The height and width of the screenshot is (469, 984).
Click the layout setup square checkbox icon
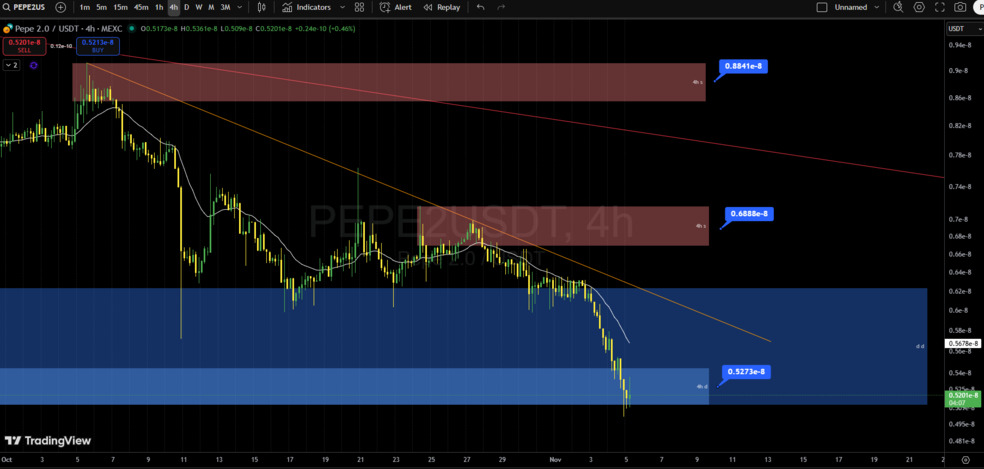[822, 7]
